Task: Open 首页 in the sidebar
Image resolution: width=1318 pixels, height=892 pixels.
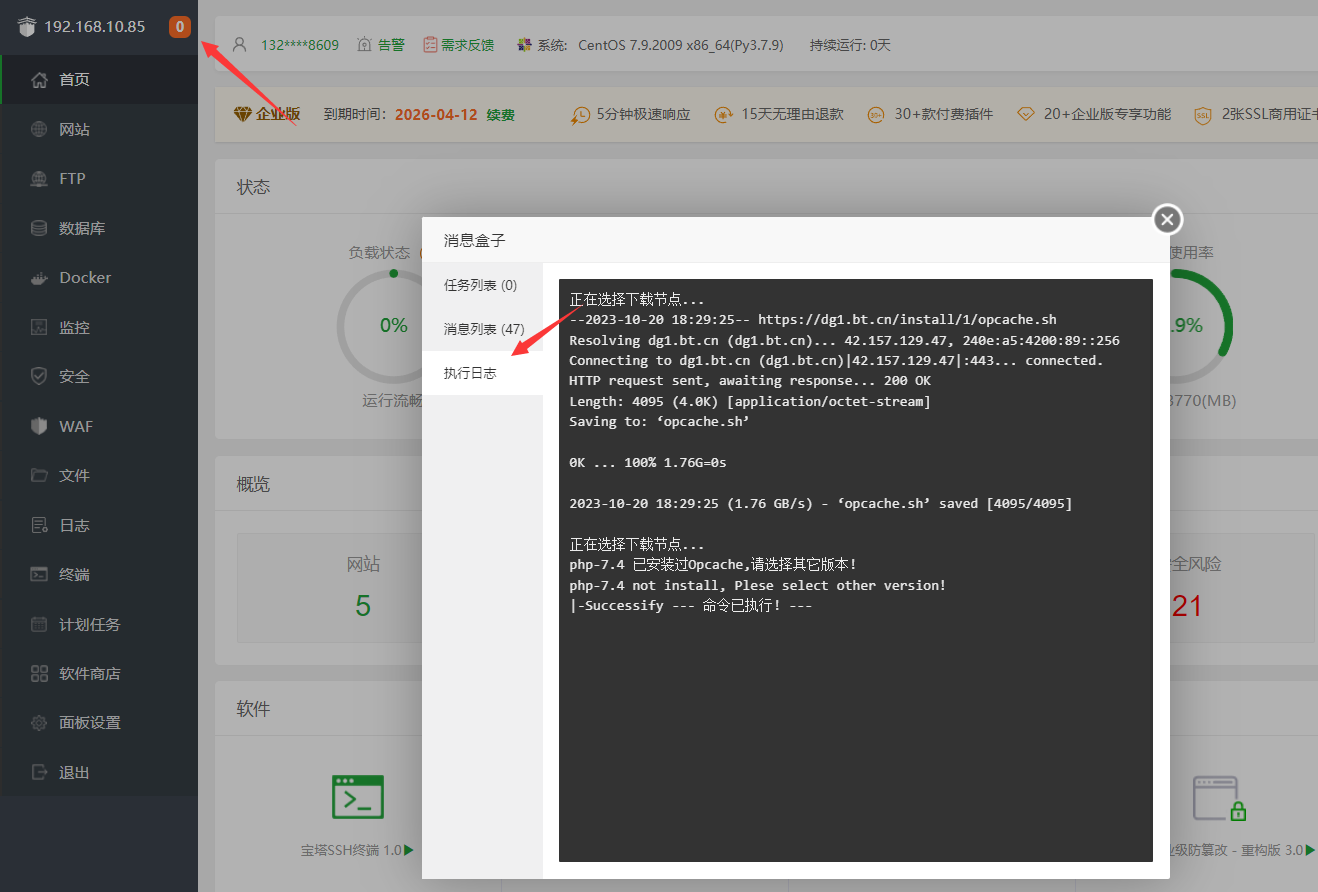Action: (99, 80)
